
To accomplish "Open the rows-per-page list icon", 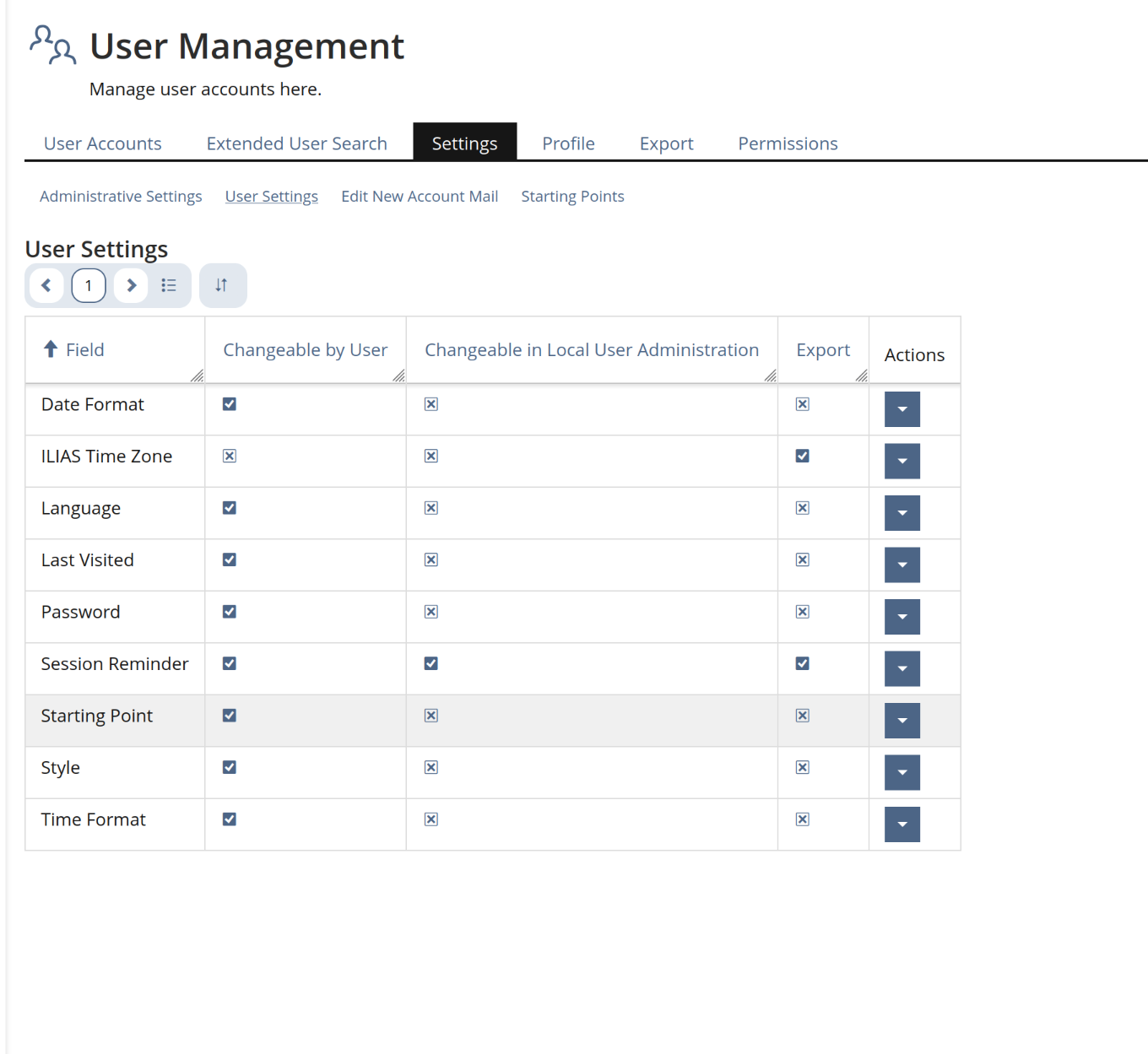I will 168,285.
